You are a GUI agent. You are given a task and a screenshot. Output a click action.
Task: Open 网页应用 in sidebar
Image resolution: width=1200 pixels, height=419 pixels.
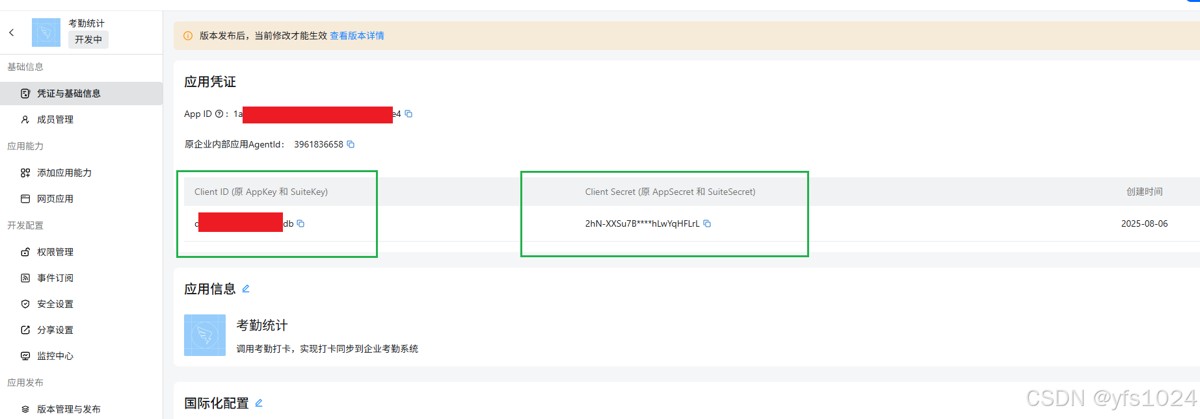coord(54,198)
